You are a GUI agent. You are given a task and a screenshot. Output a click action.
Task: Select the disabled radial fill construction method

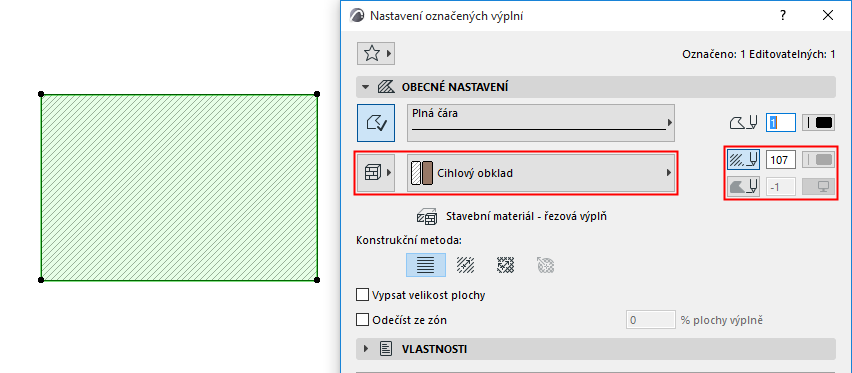[545, 265]
